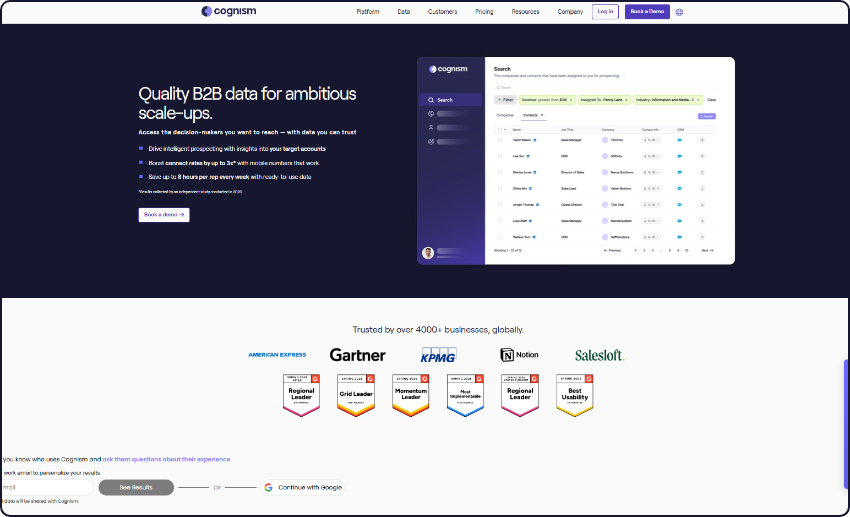Click the export icon in Taylor Mason's row
The width and height of the screenshot is (850, 517).
(x=702, y=140)
